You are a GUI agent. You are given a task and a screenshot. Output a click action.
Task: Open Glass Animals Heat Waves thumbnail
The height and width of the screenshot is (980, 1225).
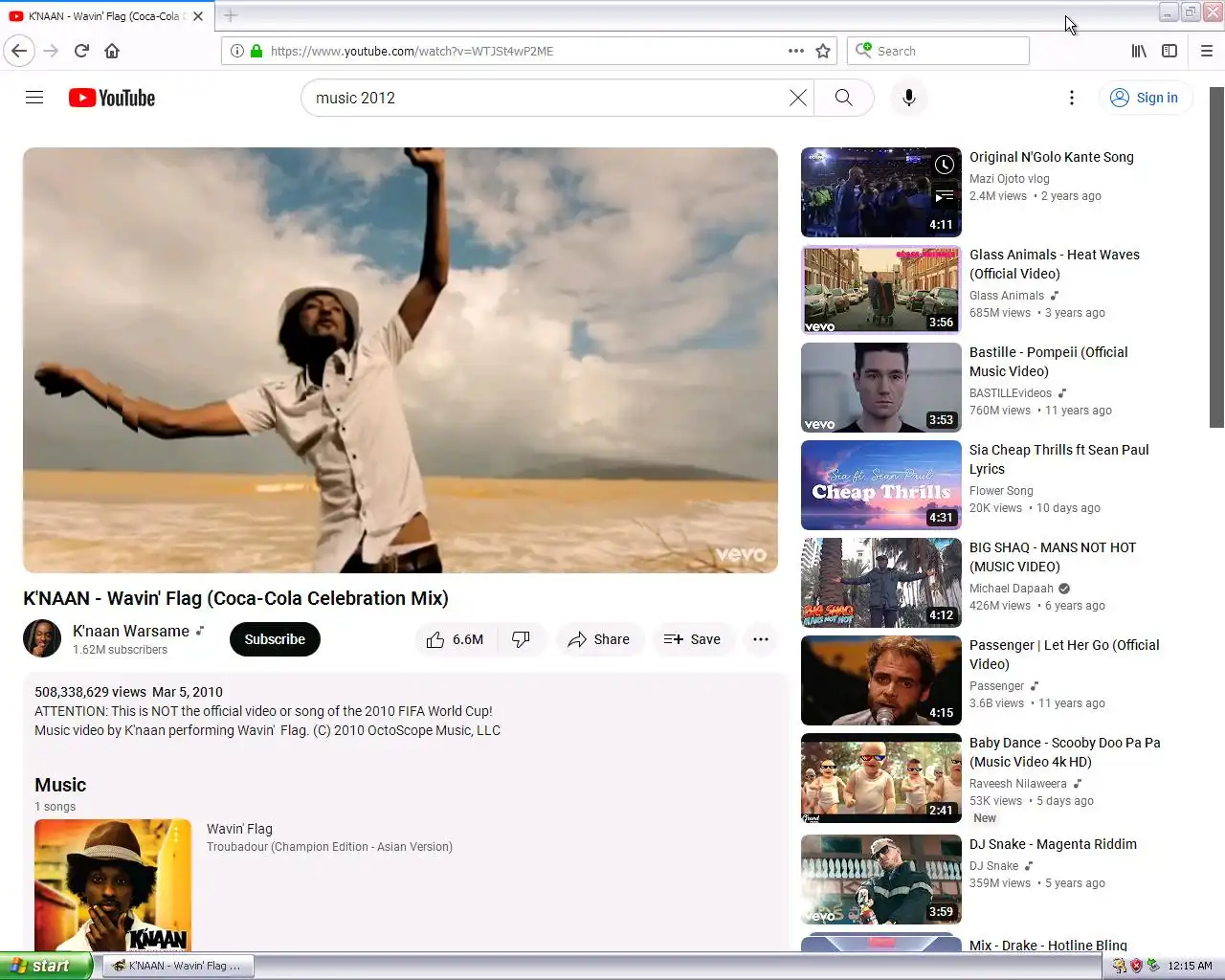880,290
